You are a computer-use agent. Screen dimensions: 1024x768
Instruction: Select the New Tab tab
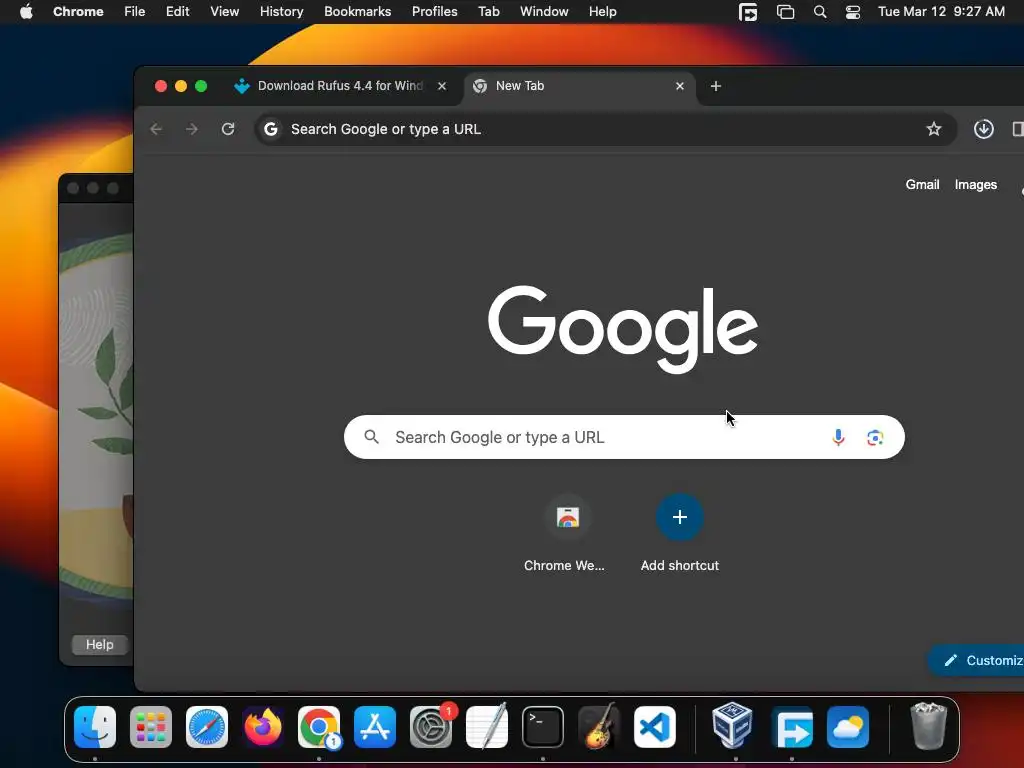click(x=578, y=86)
